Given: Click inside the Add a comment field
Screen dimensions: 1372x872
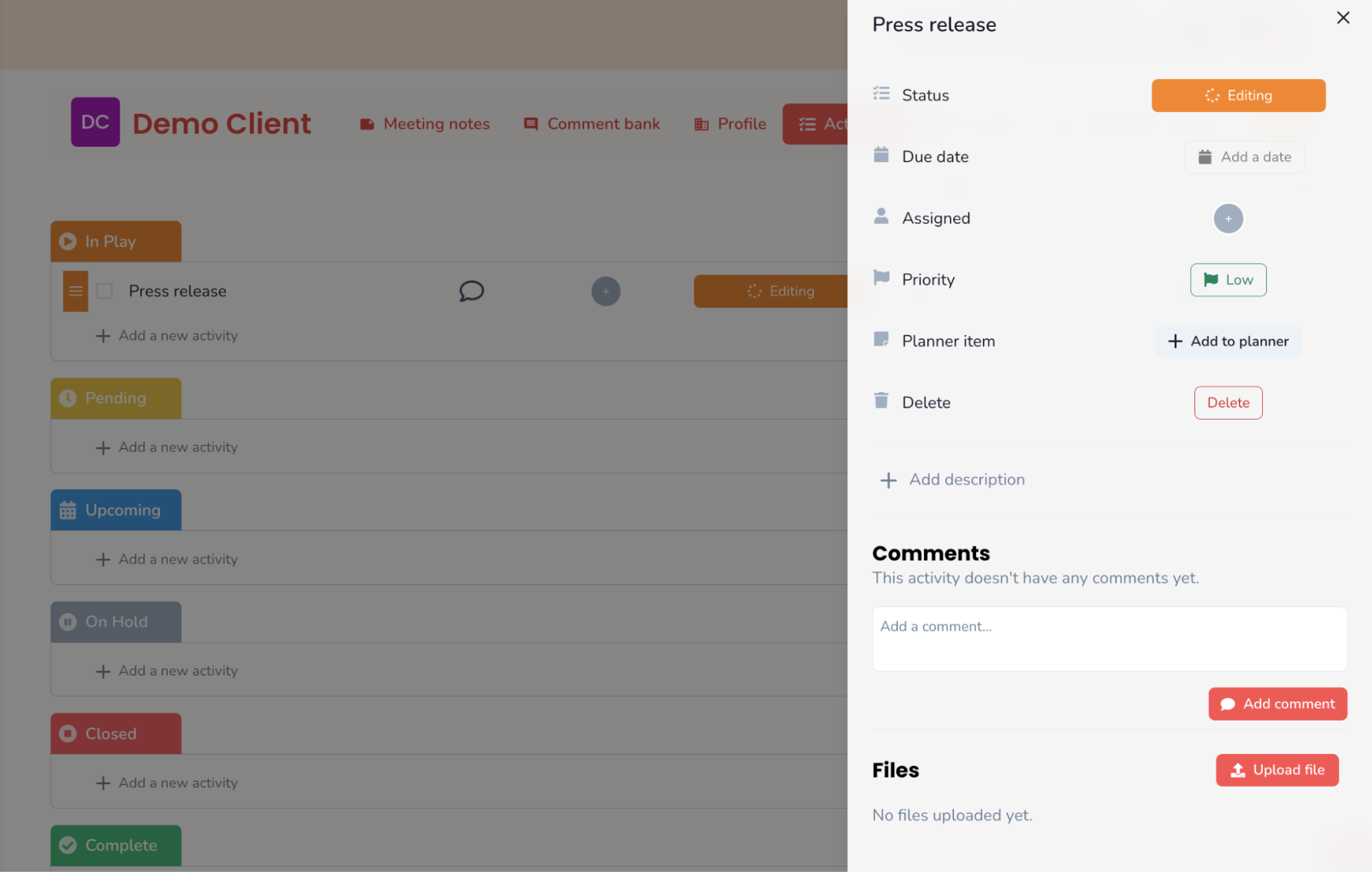Looking at the screenshot, I should click(1108, 637).
